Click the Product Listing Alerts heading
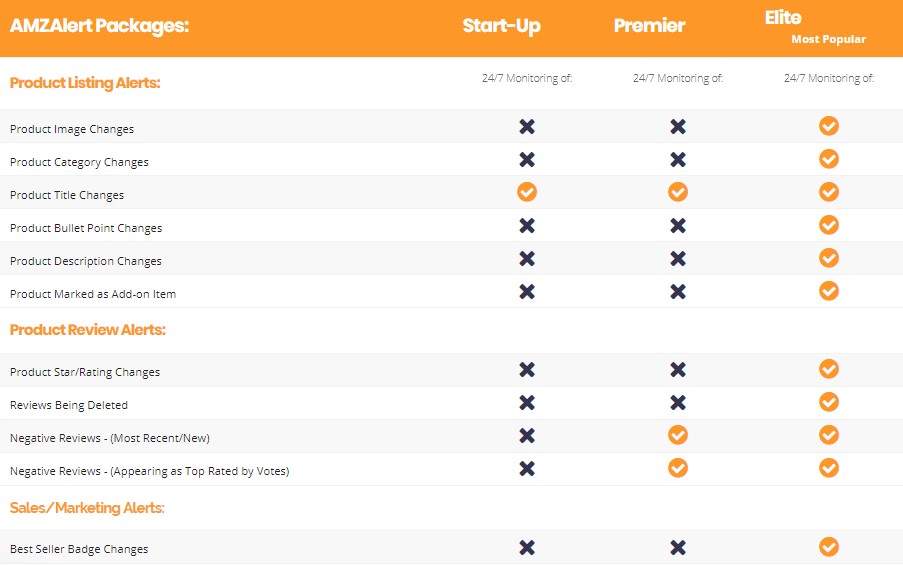The width and height of the screenshot is (903, 565). click(x=85, y=83)
